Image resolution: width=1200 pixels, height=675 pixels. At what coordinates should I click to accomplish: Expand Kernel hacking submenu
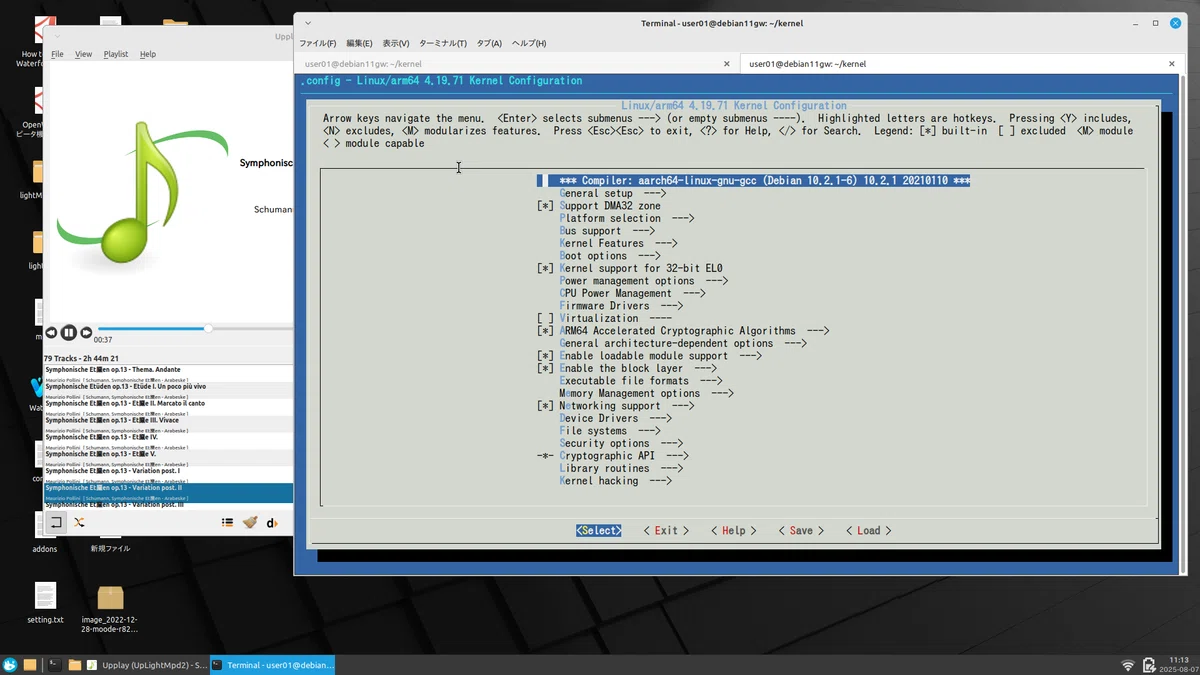[616, 481]
